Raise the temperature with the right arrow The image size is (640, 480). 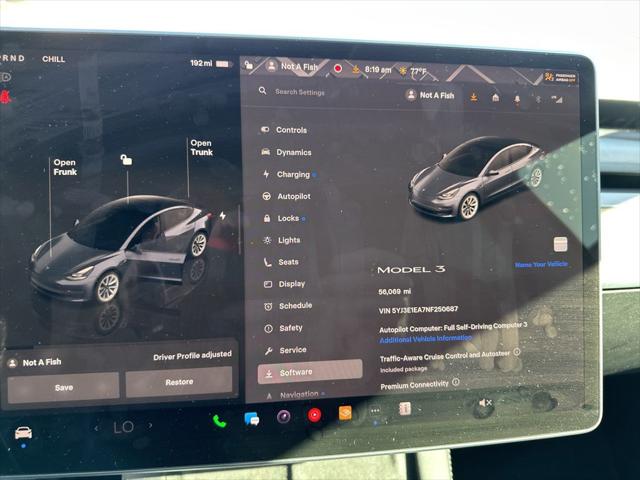tap(151, 426)
